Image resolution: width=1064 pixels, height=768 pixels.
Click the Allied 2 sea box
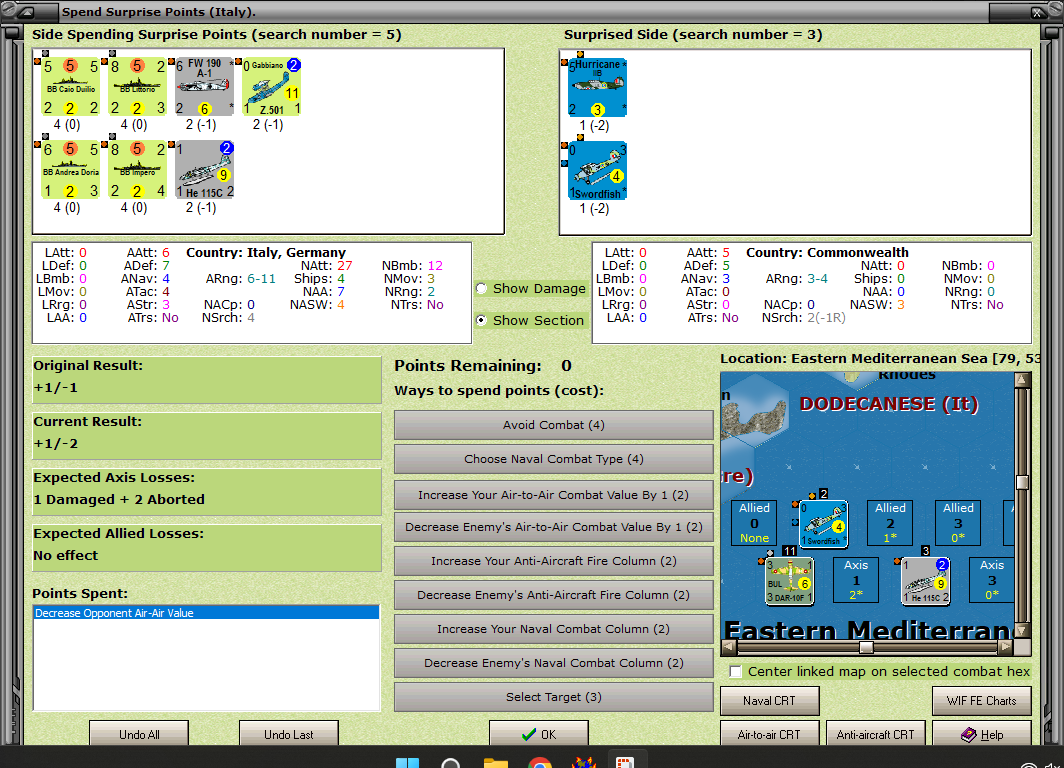click(x=890, y=522)
